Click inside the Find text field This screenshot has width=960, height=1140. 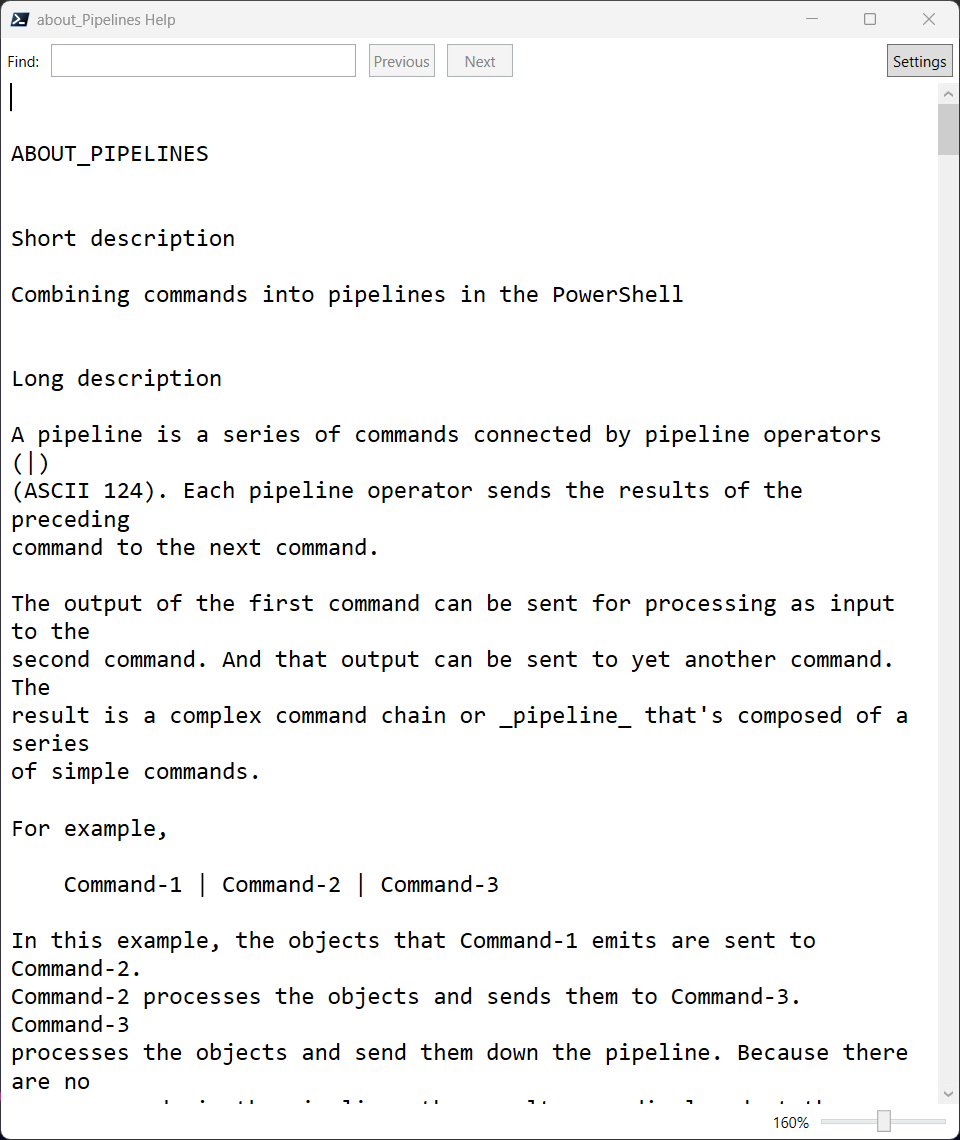tap(203, 61)
